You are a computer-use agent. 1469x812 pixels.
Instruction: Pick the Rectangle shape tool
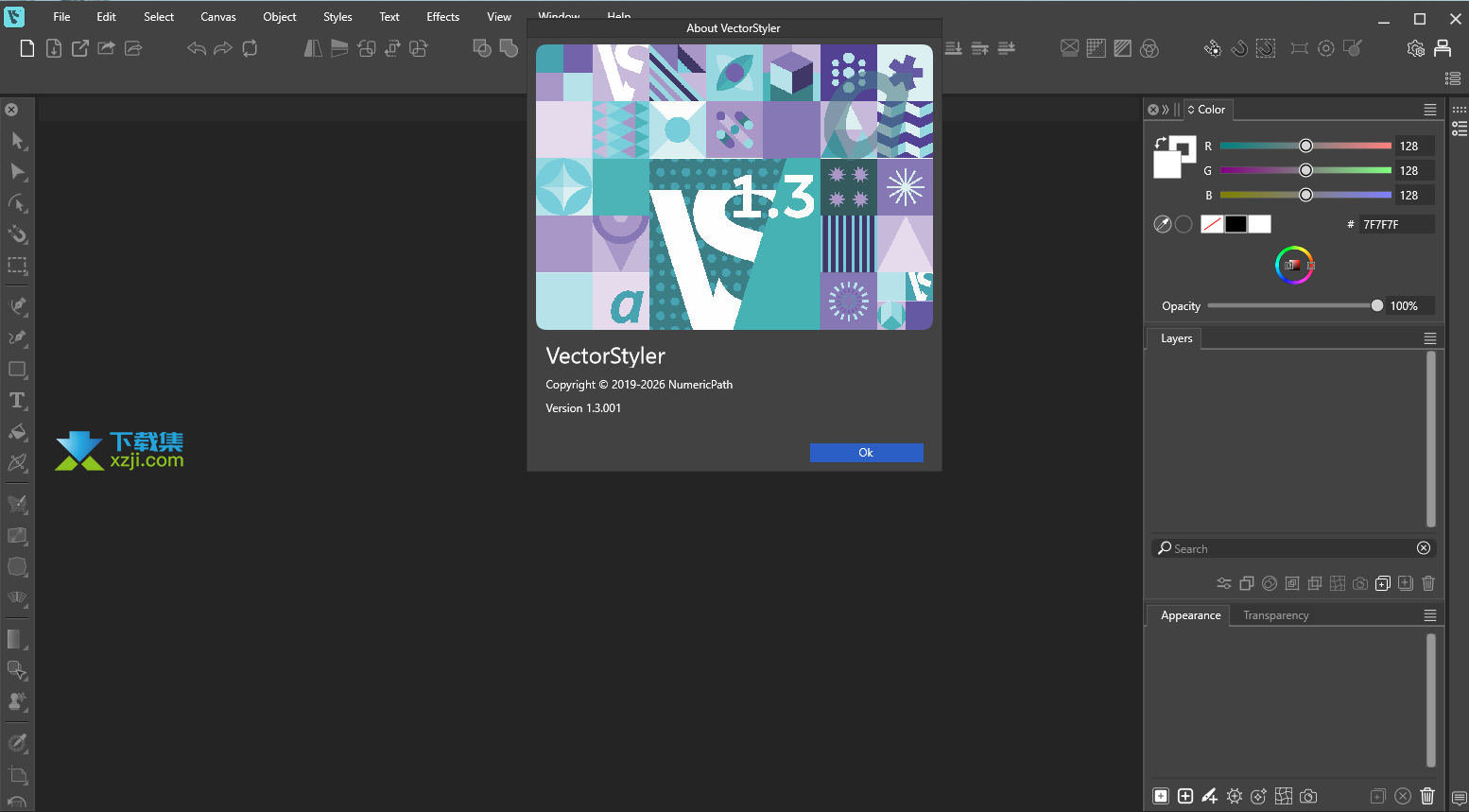17,370
